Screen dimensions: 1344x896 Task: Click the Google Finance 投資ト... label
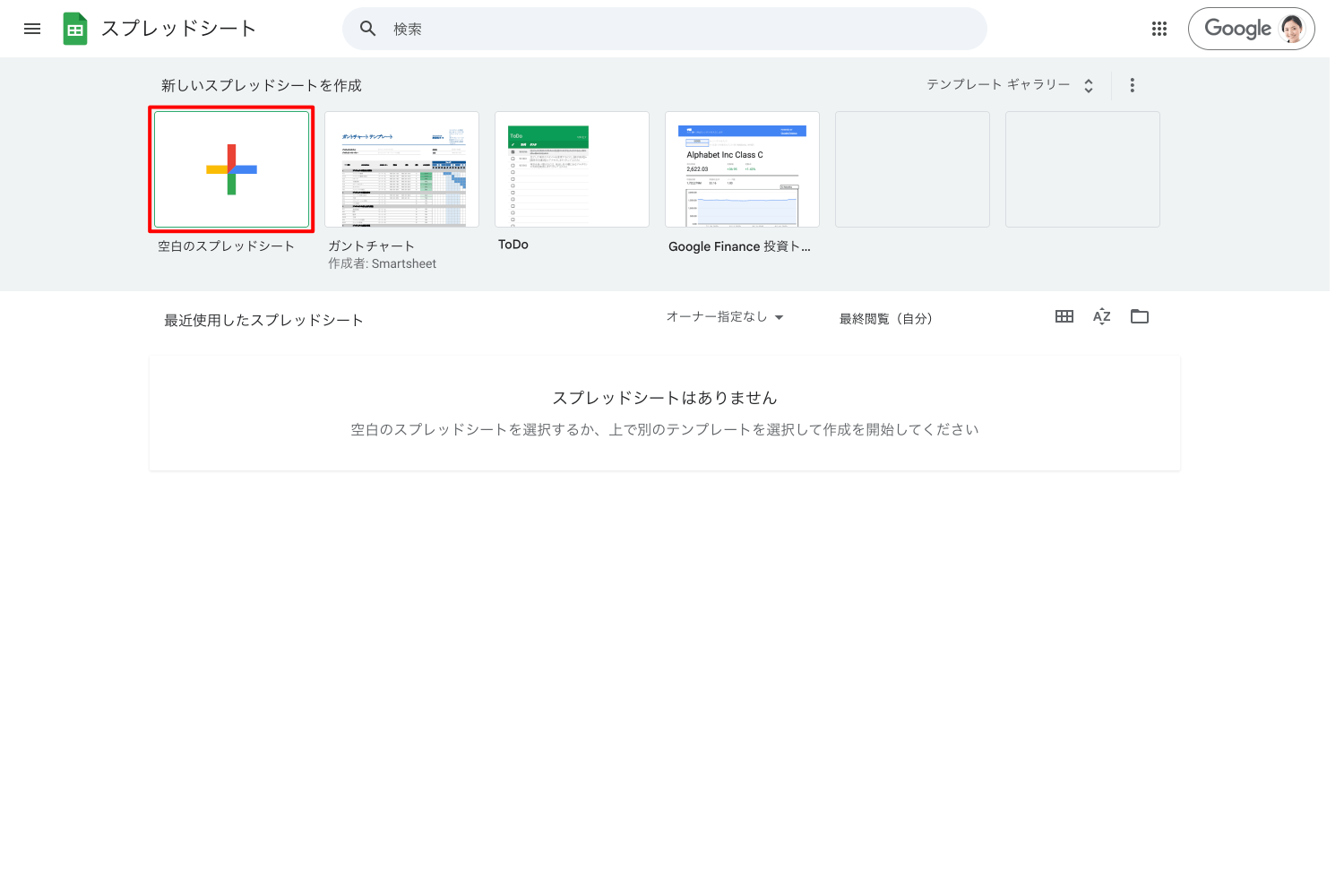pos(739,246)
